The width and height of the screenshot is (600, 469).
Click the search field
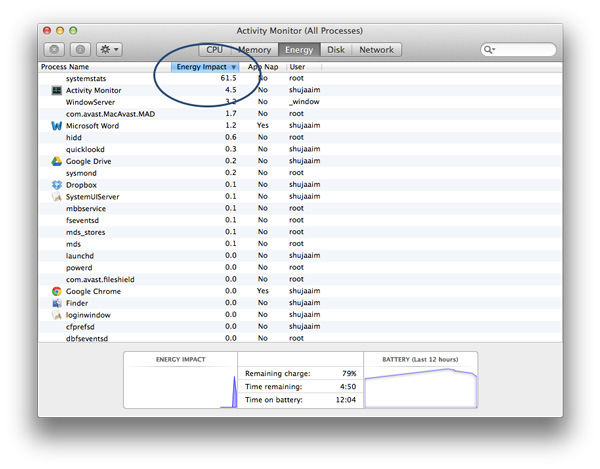(518, 50)
